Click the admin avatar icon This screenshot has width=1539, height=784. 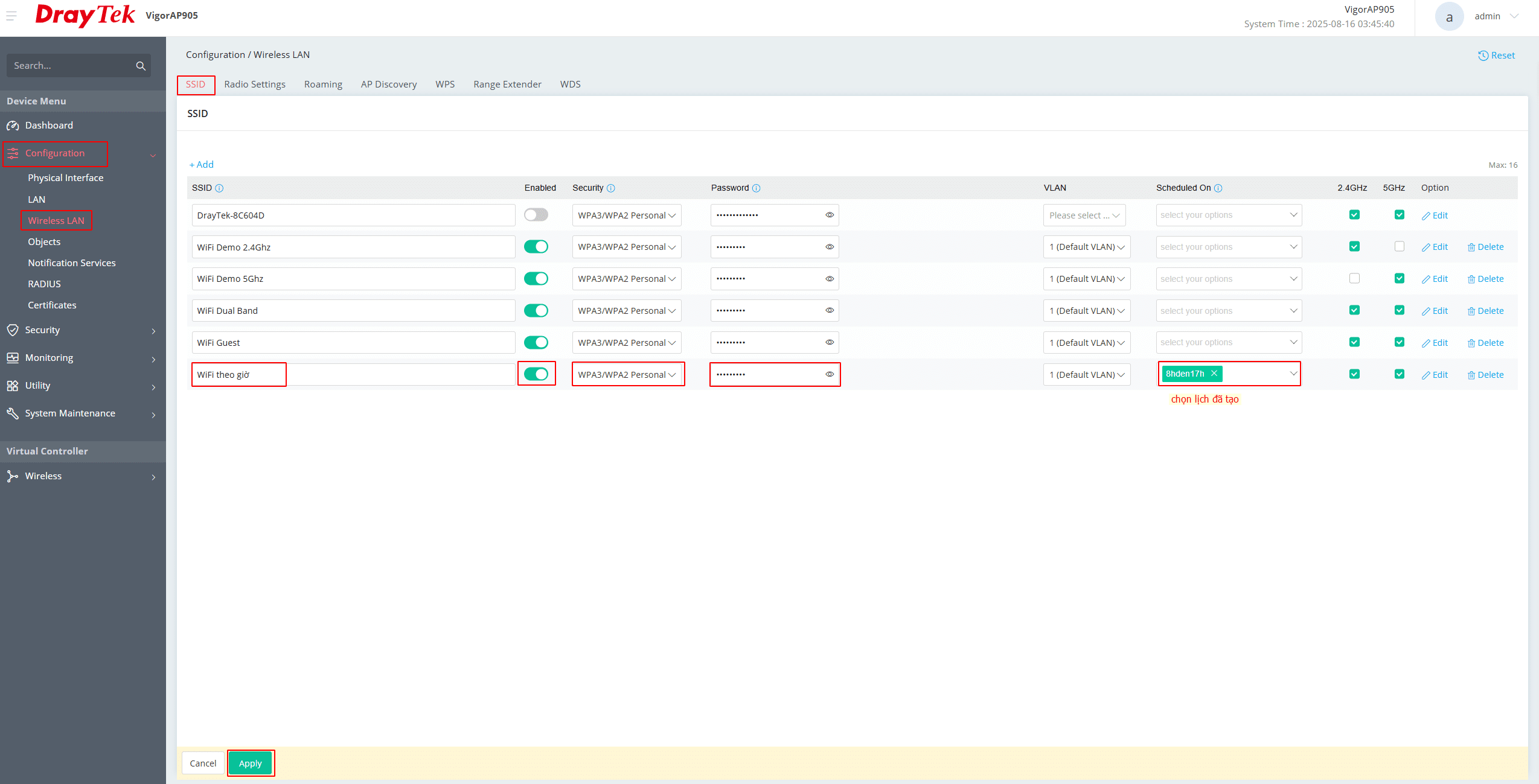(1449, 17)
